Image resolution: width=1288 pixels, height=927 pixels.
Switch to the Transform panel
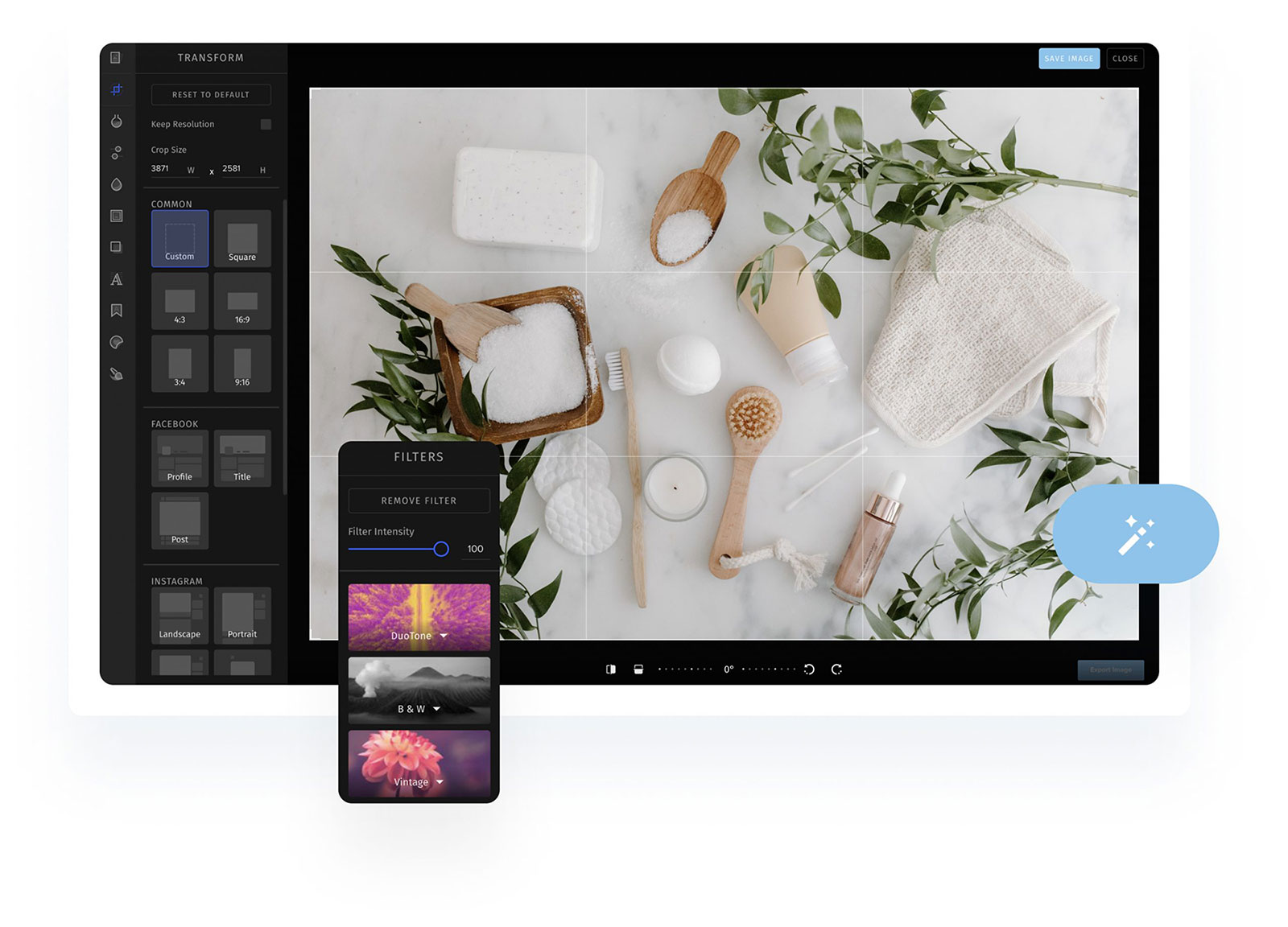[210, 57]
